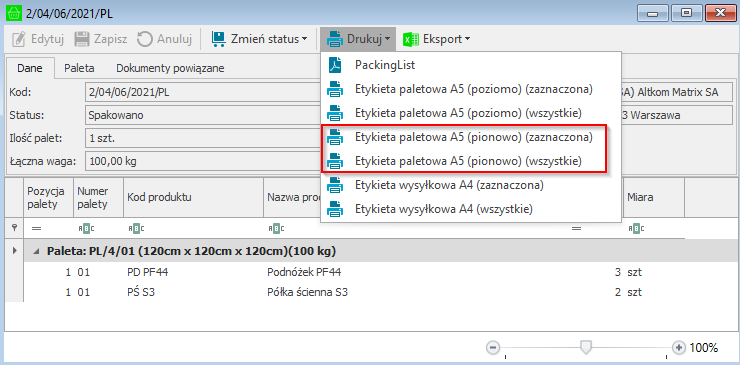Click the quantity 2 in Półka ścienna row

(617, 292)
